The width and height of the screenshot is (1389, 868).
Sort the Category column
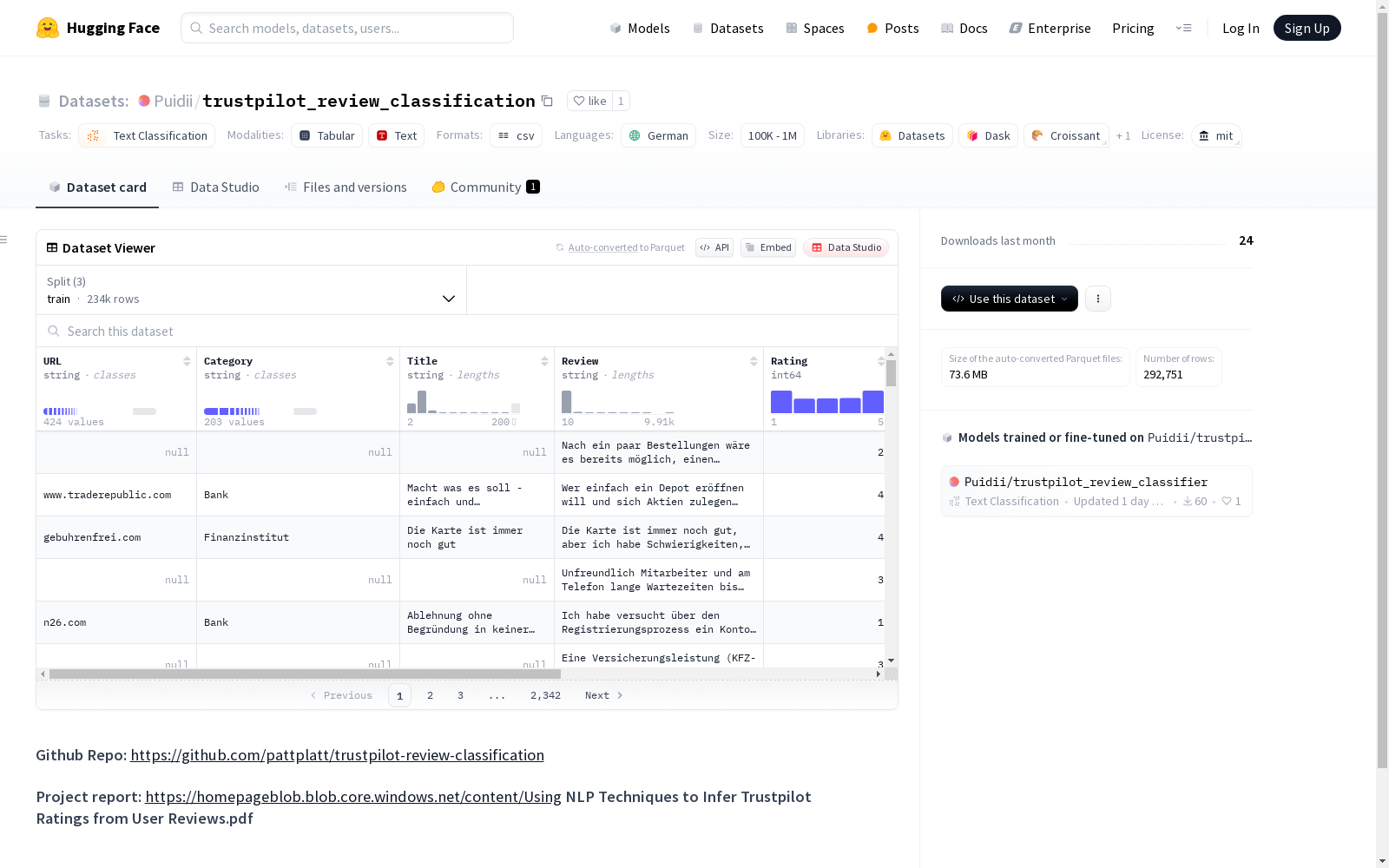390,361
